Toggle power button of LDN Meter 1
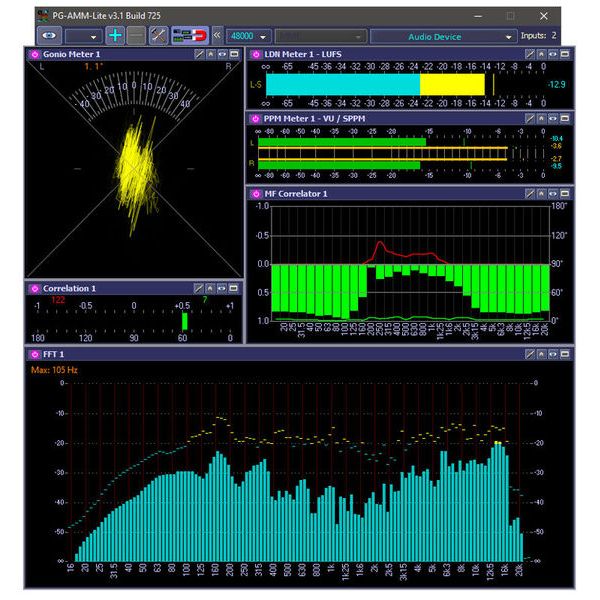Viewport: 600px width, 600px height. [x=256, y=54]
